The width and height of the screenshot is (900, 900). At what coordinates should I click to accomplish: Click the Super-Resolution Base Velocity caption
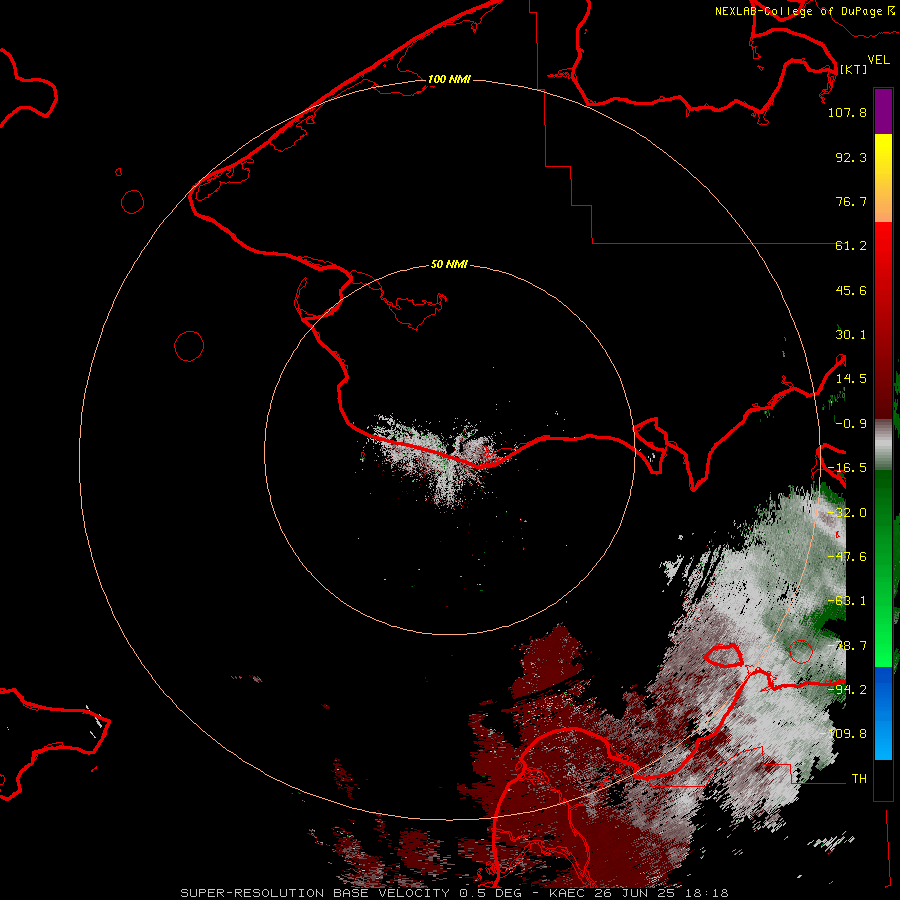click(454, 893)
